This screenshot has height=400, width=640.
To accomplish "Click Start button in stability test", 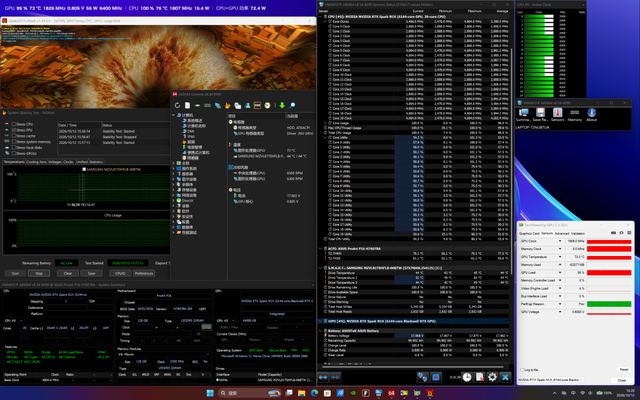I will coord(16,273).
